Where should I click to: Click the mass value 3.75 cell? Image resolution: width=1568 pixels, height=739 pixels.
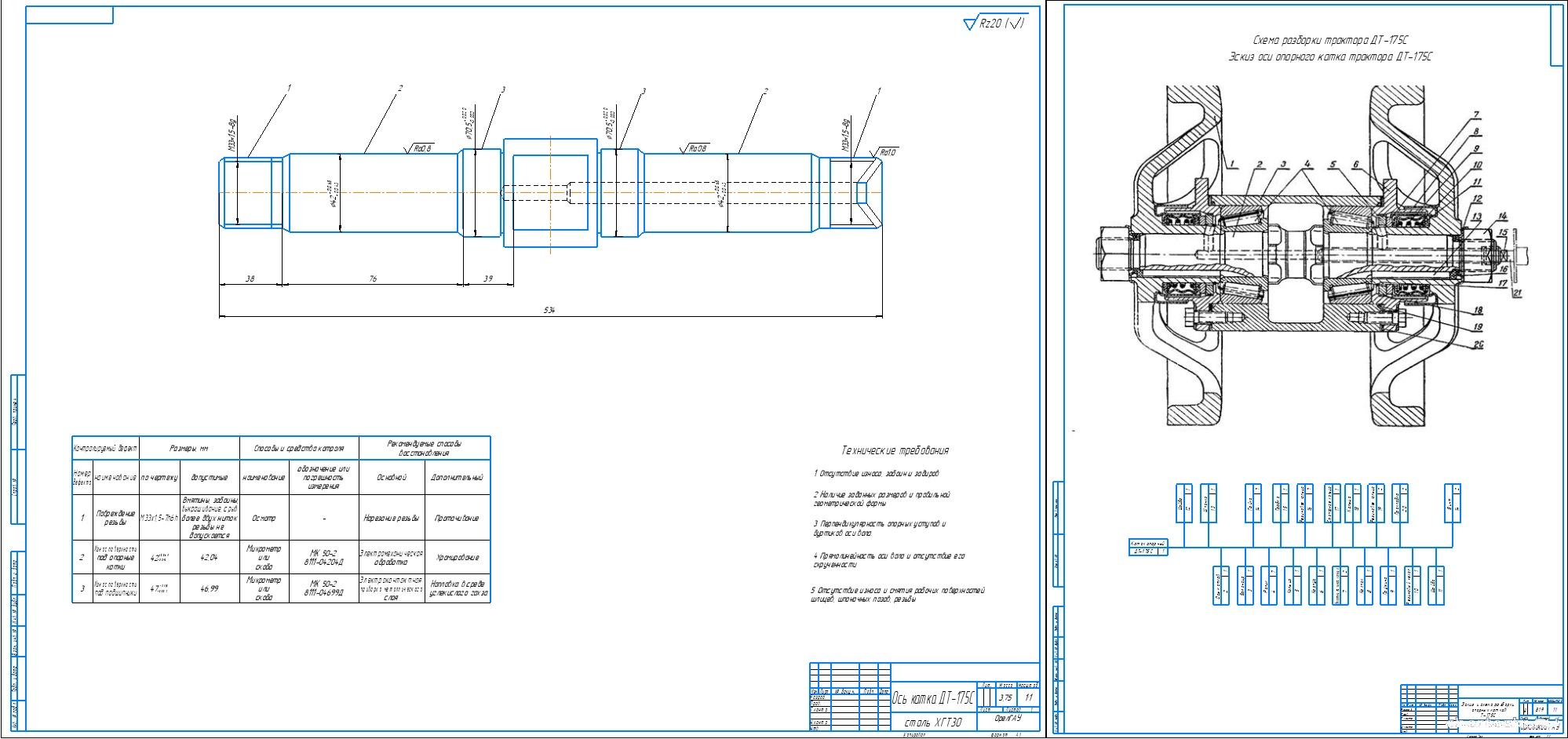tap(1005, 697)
